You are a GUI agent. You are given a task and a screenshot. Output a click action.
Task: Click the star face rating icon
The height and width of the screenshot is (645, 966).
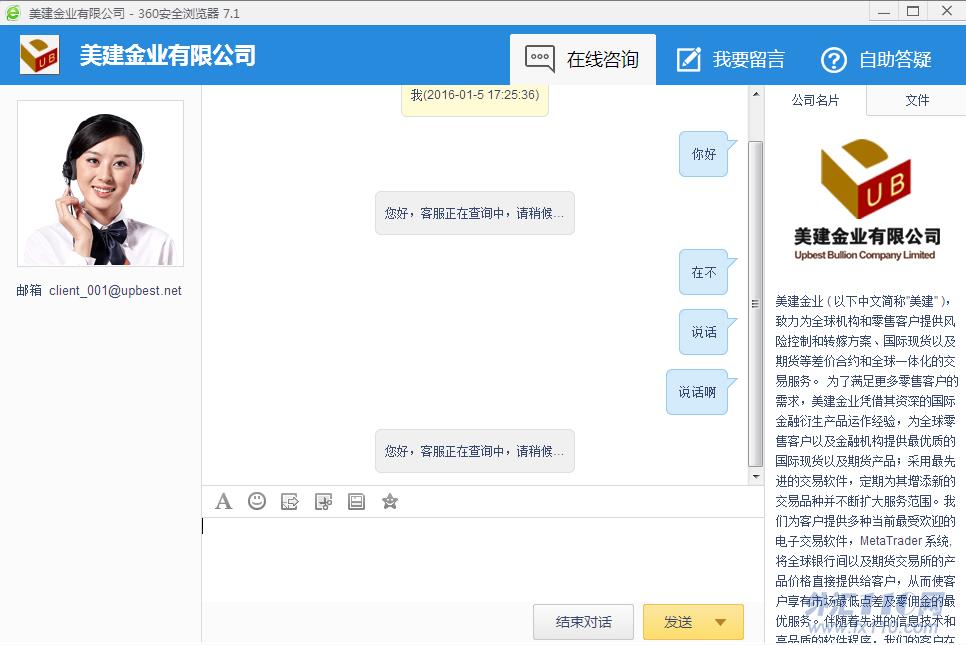pos(390,501)
